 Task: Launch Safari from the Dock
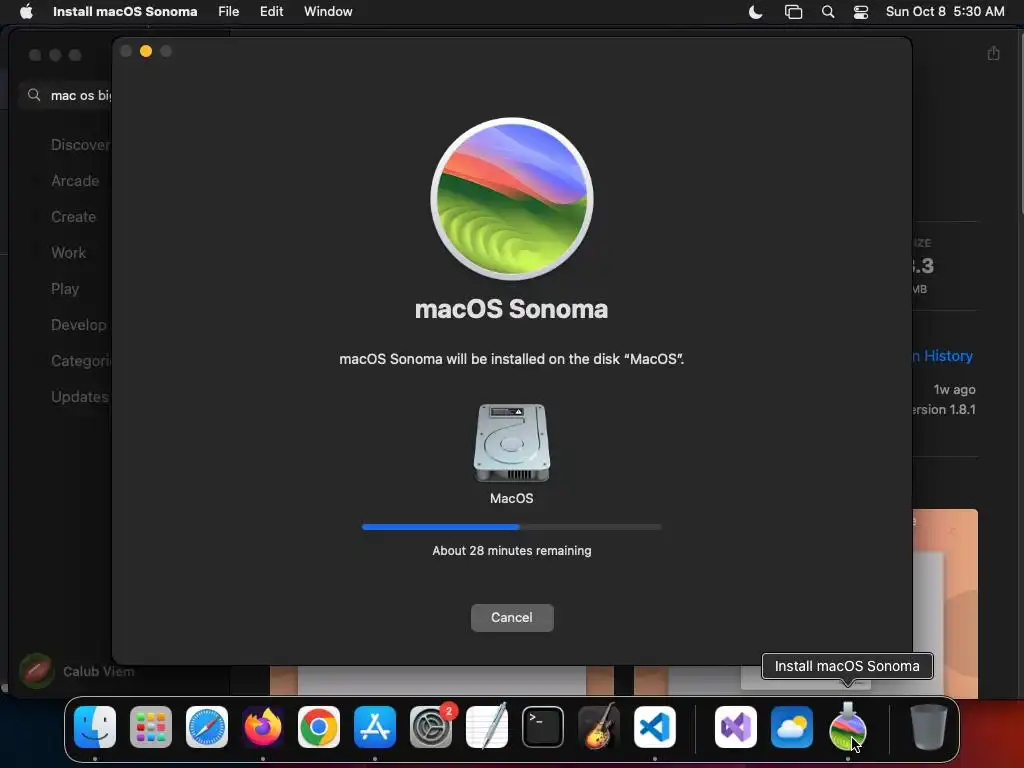[207, 727]
